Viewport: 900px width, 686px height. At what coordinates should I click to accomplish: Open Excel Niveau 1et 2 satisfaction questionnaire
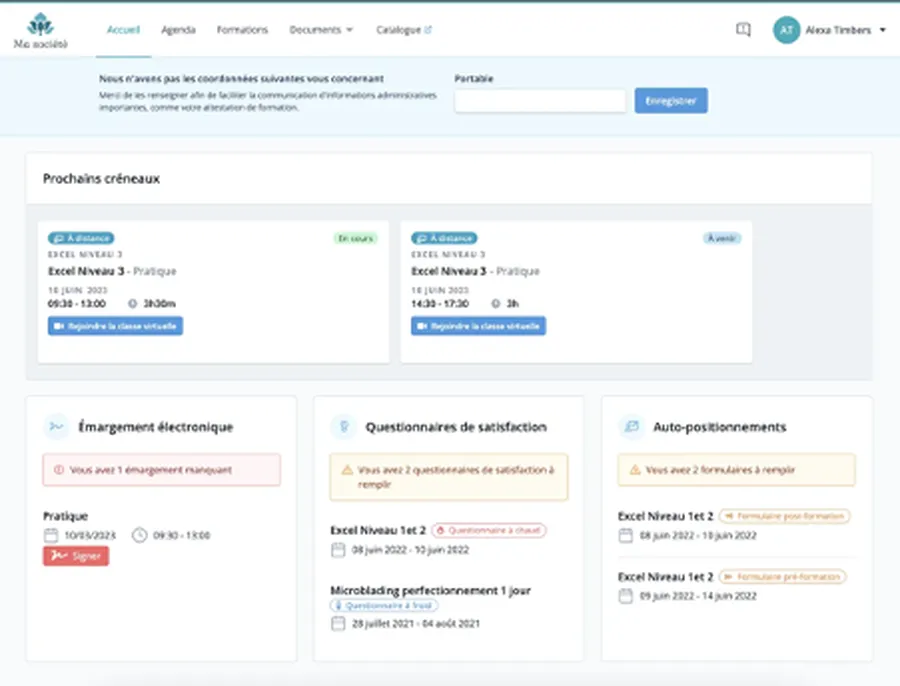point(378,530)
